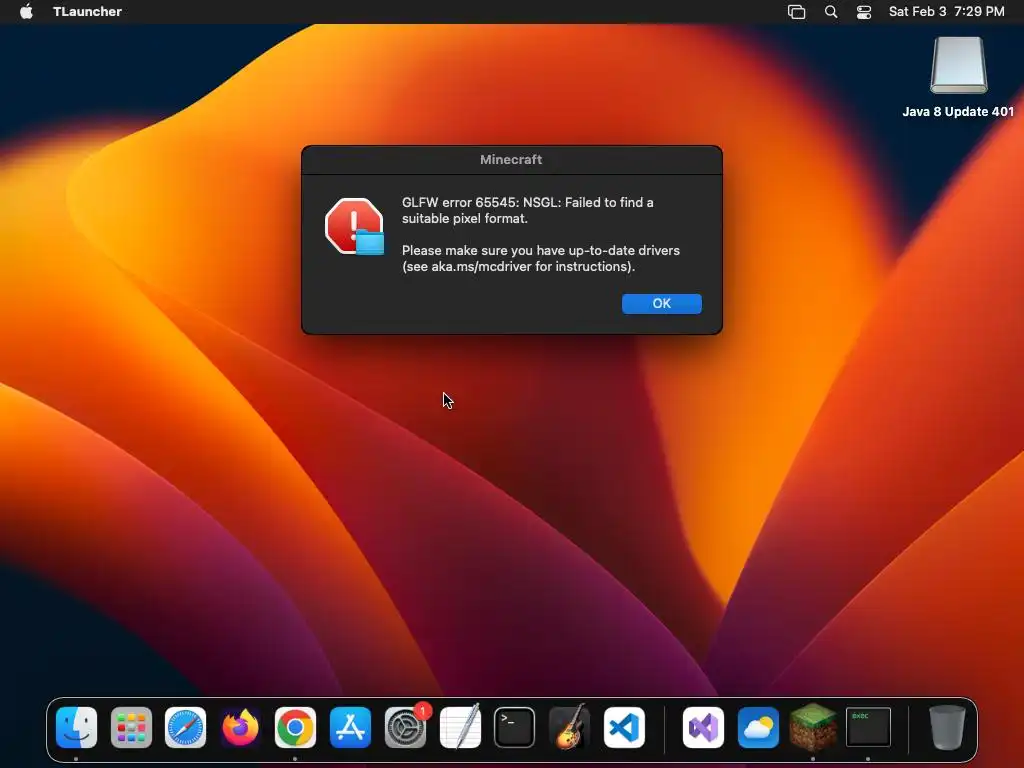The width and height of the screenshot is (1024, 768).
Task: Click the Java 8 Update 401 label
Action: click(958, 112)
